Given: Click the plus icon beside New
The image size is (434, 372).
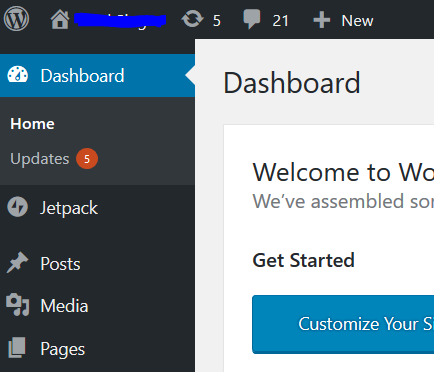Looking at the screenshot, I should tap(321, 20).
